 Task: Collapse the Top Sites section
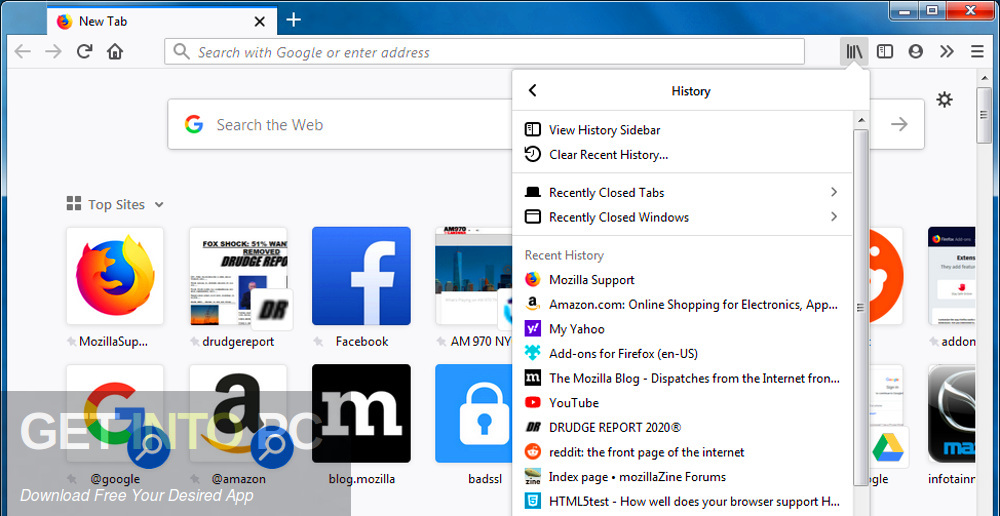pyautogui.click(x=159, y=205)
